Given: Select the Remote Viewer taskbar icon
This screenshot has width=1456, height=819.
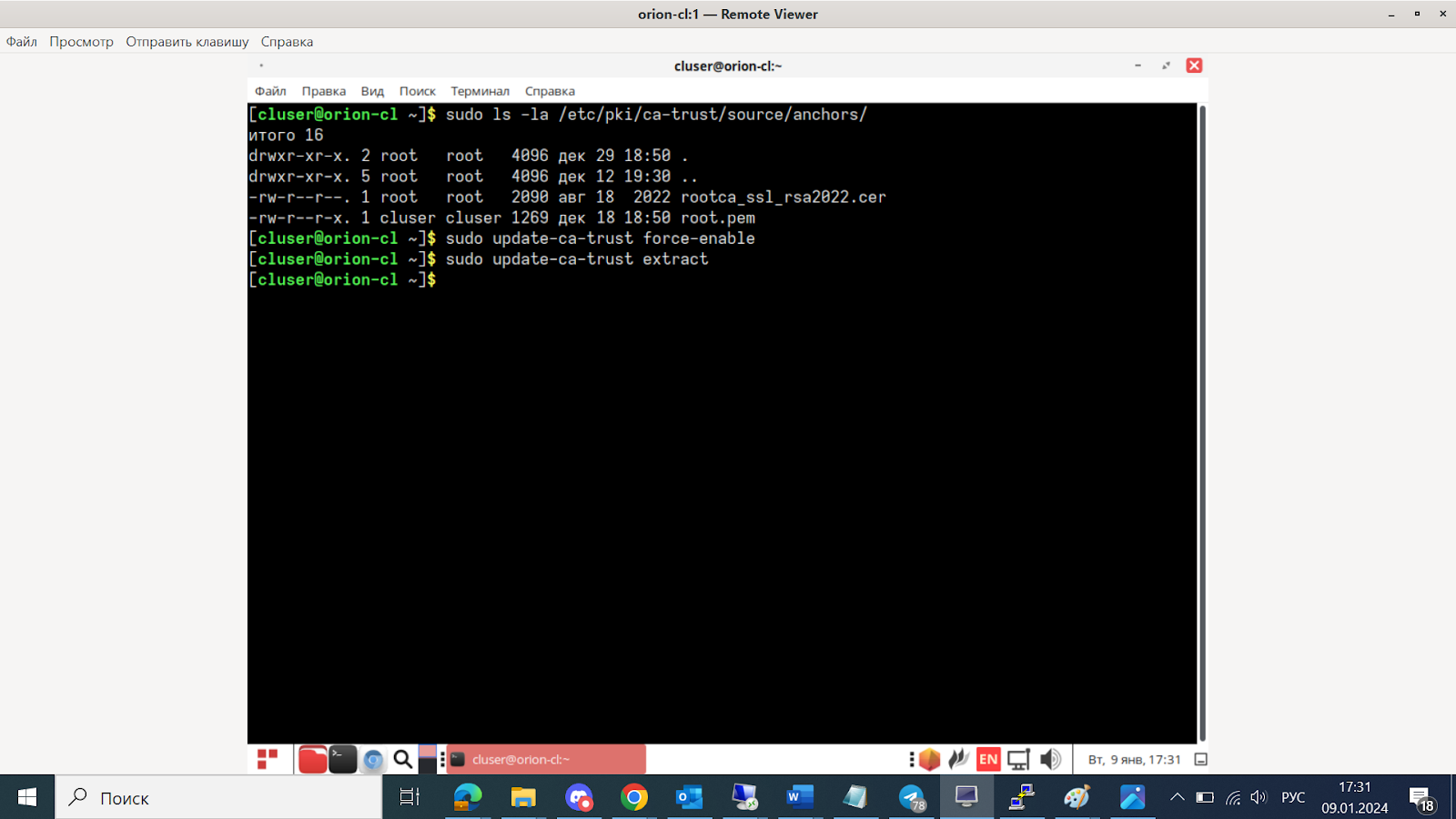Looking at the screenshot, I should pyautogui.click(x=966, y=797).
